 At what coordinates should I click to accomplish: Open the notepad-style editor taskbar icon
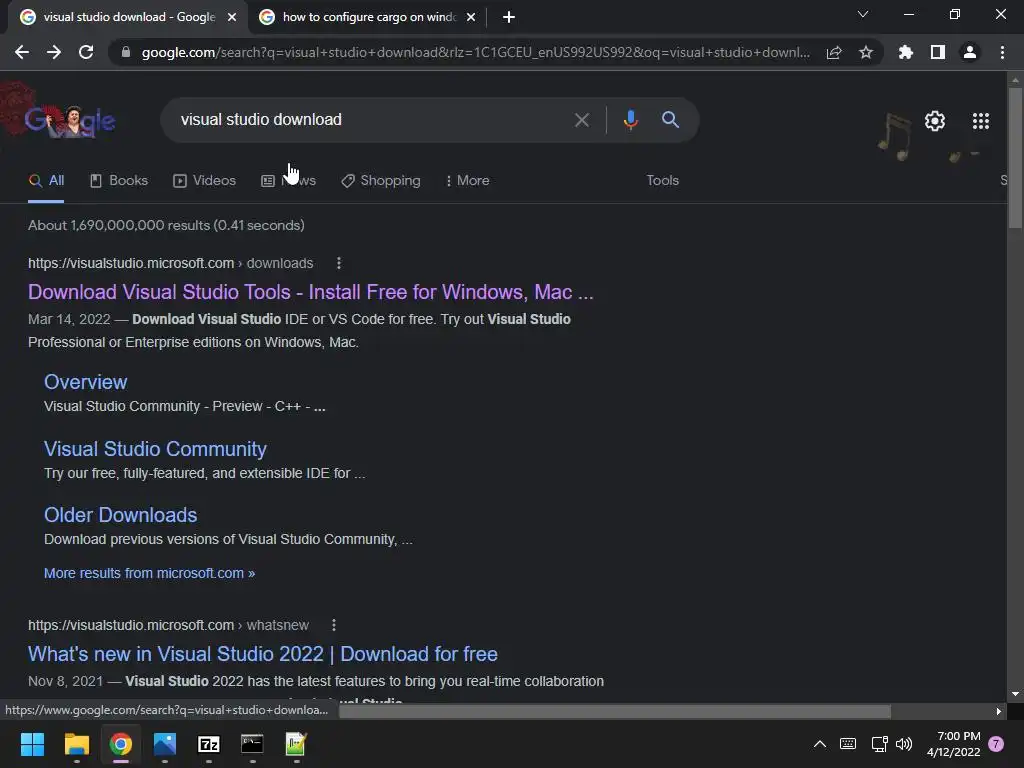click(x=296, y=744)
